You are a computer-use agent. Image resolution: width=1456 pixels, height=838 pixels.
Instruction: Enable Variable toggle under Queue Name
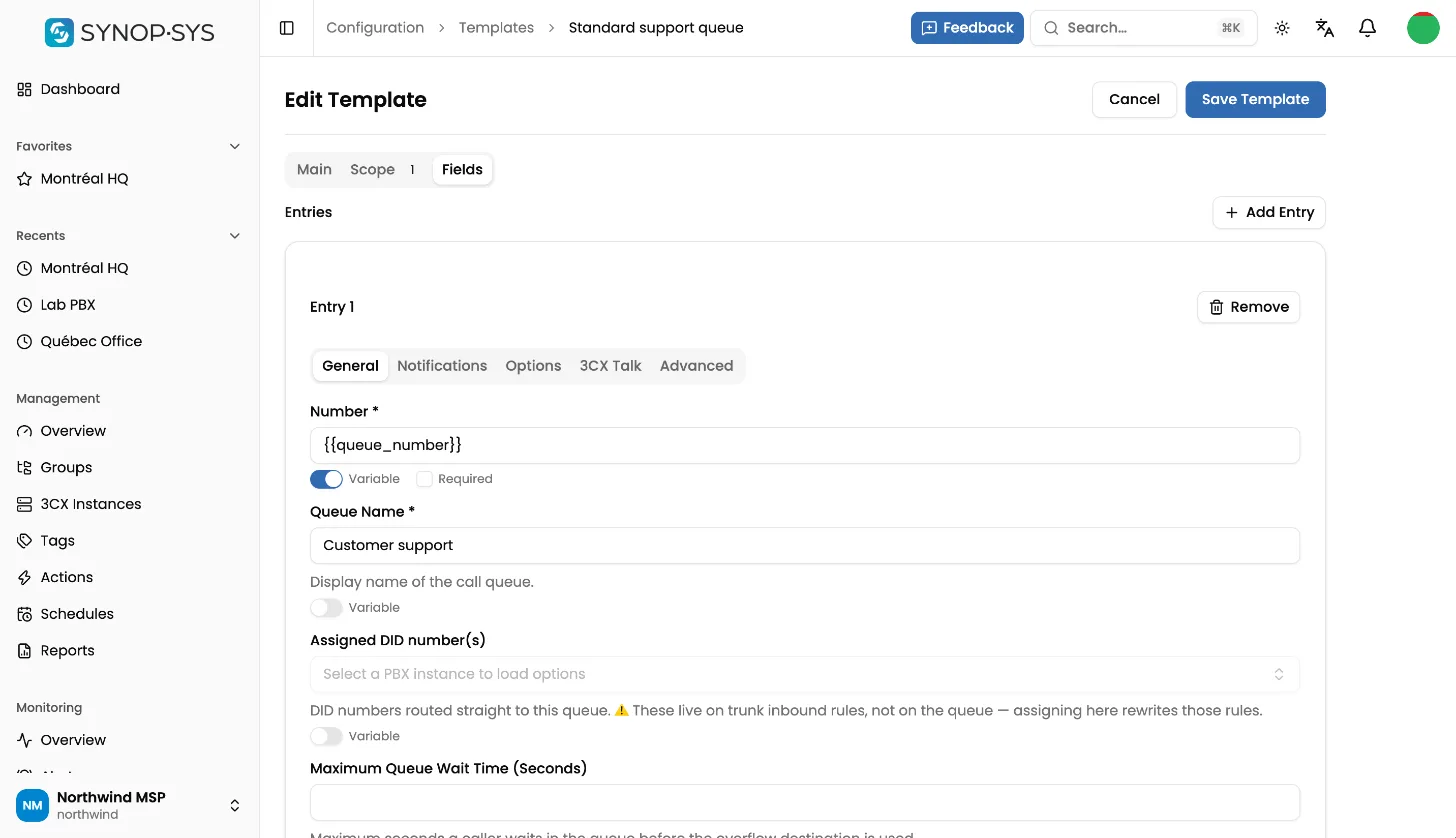(326, 608)
